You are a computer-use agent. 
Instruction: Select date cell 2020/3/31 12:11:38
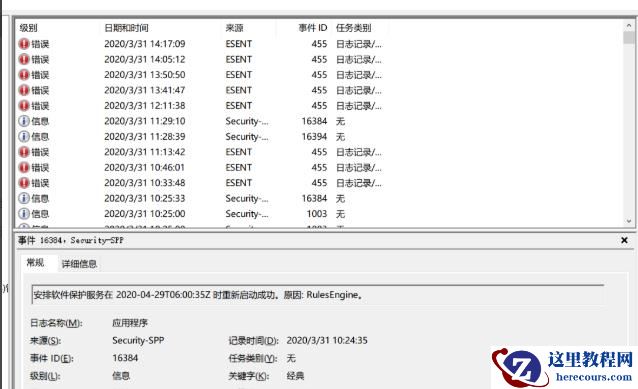[145, 106]
